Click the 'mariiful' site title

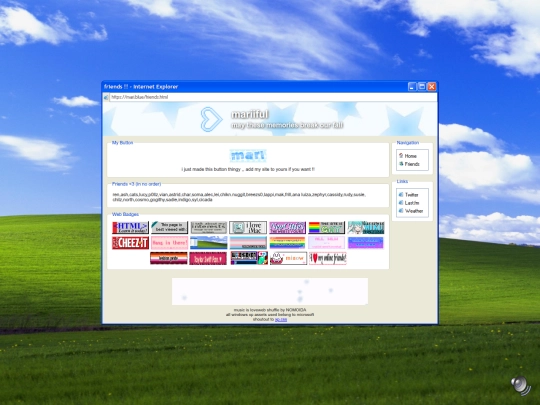[x=250, y=114]
